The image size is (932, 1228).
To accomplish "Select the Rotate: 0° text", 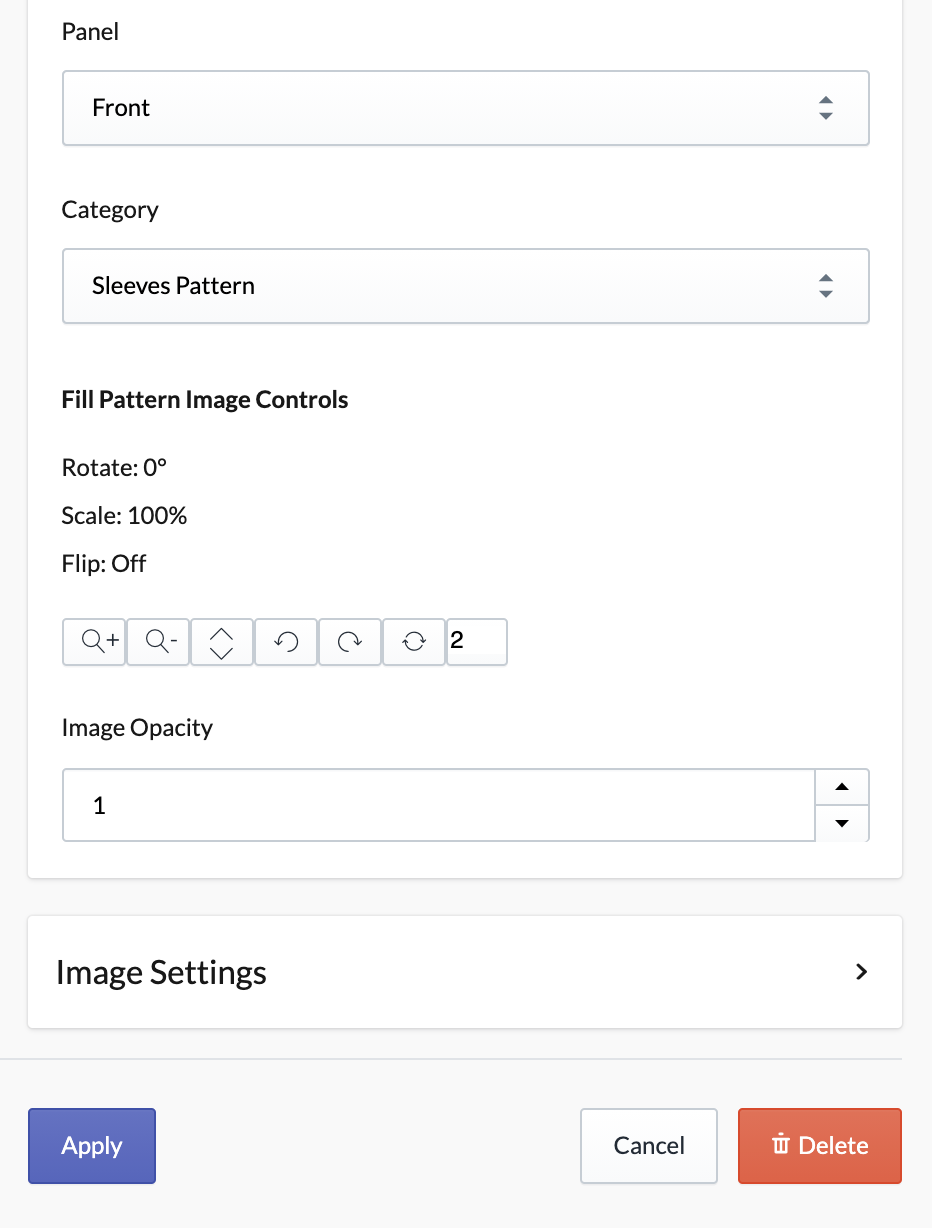I will [x=114, y=468].
